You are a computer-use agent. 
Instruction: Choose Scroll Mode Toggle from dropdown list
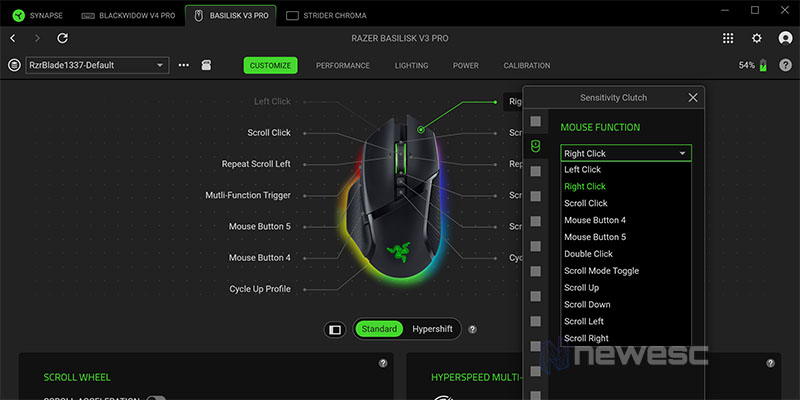pos(601,271)
